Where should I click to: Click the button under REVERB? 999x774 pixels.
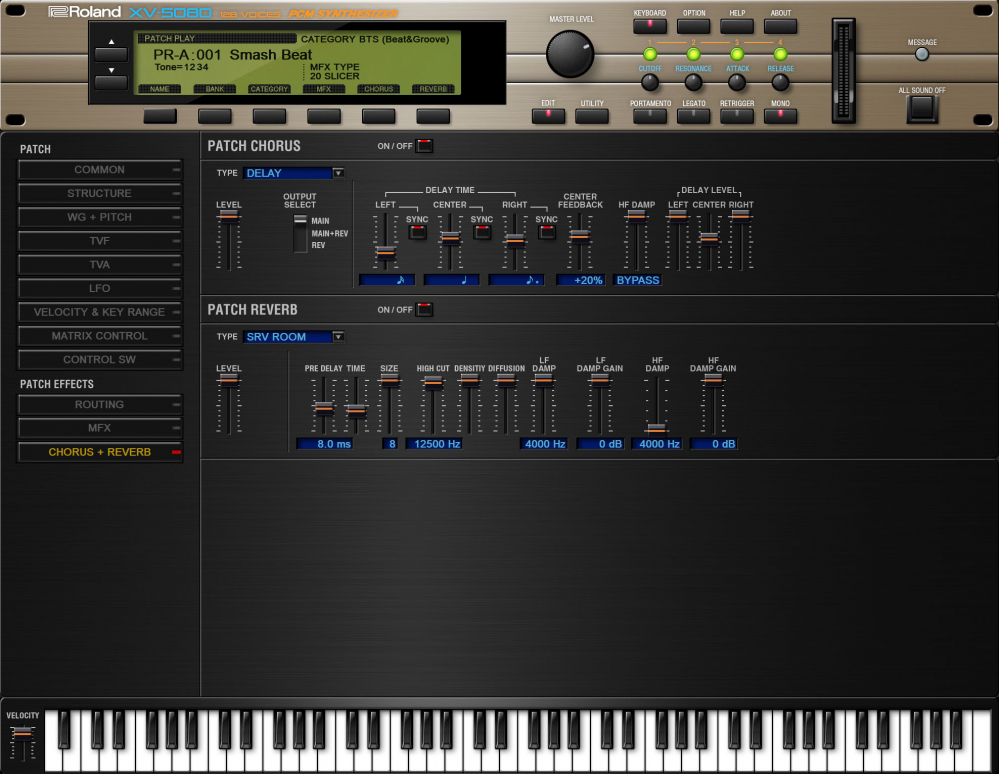point(433,116)
